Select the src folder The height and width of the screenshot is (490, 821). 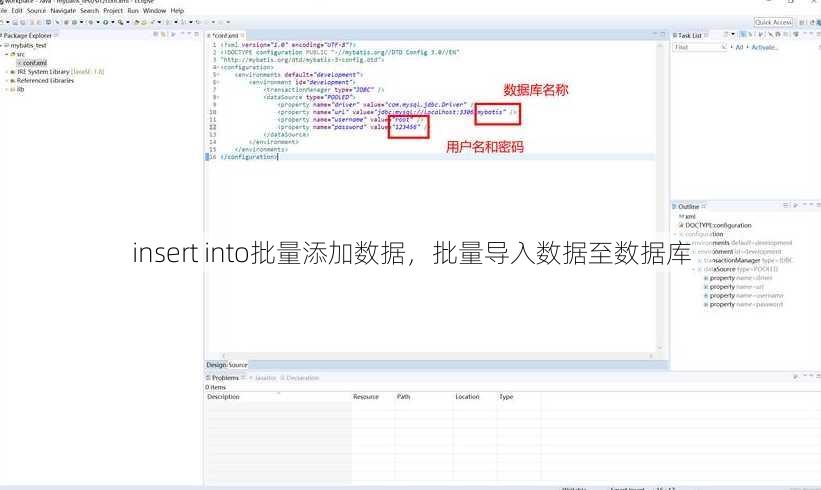[20, 54]
